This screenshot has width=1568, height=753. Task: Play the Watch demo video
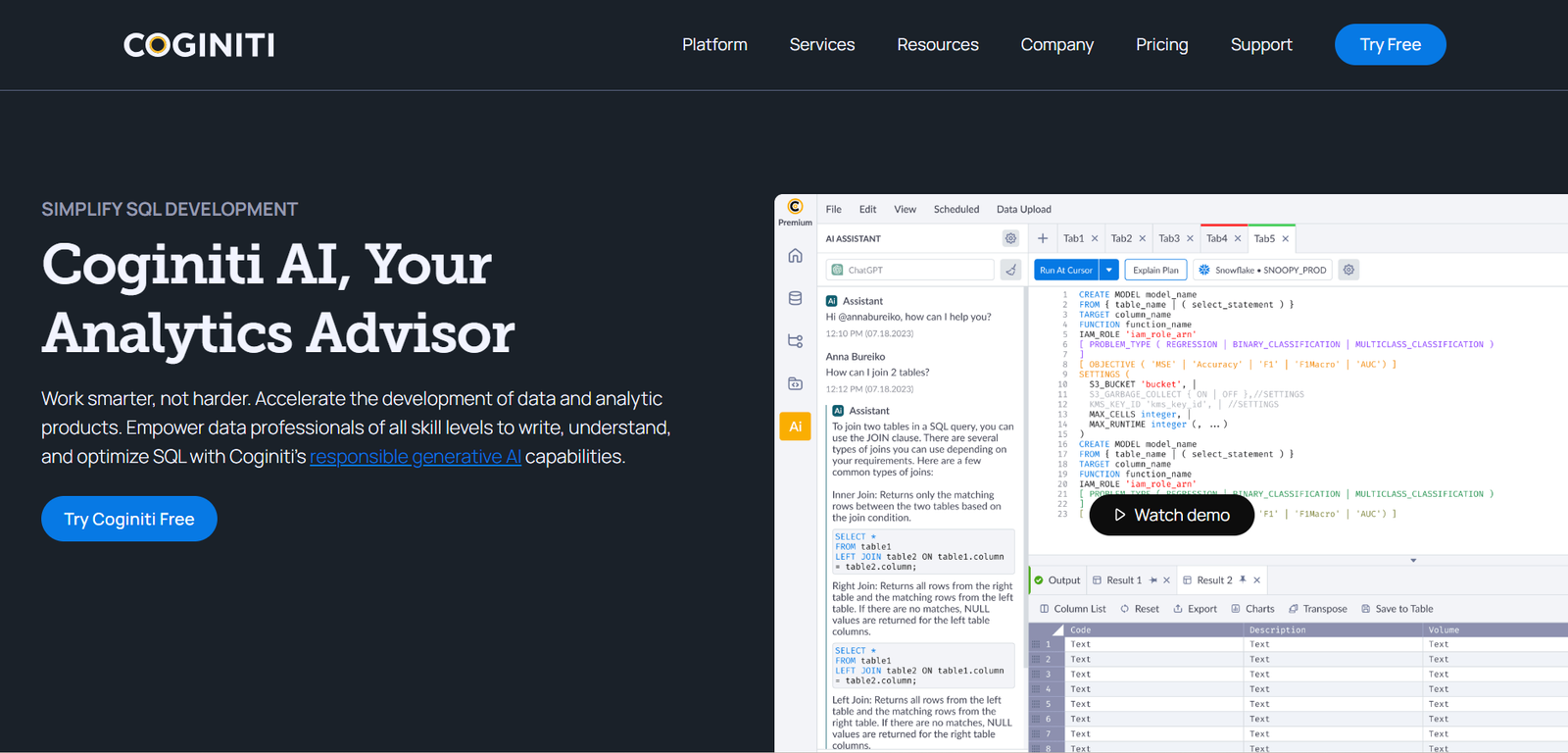click(1172, 515)
